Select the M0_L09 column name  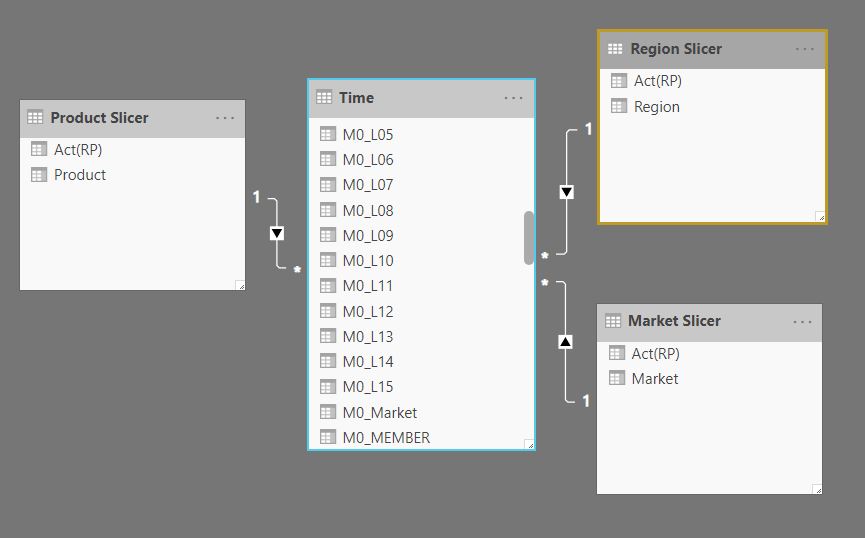tap(368, 236)
